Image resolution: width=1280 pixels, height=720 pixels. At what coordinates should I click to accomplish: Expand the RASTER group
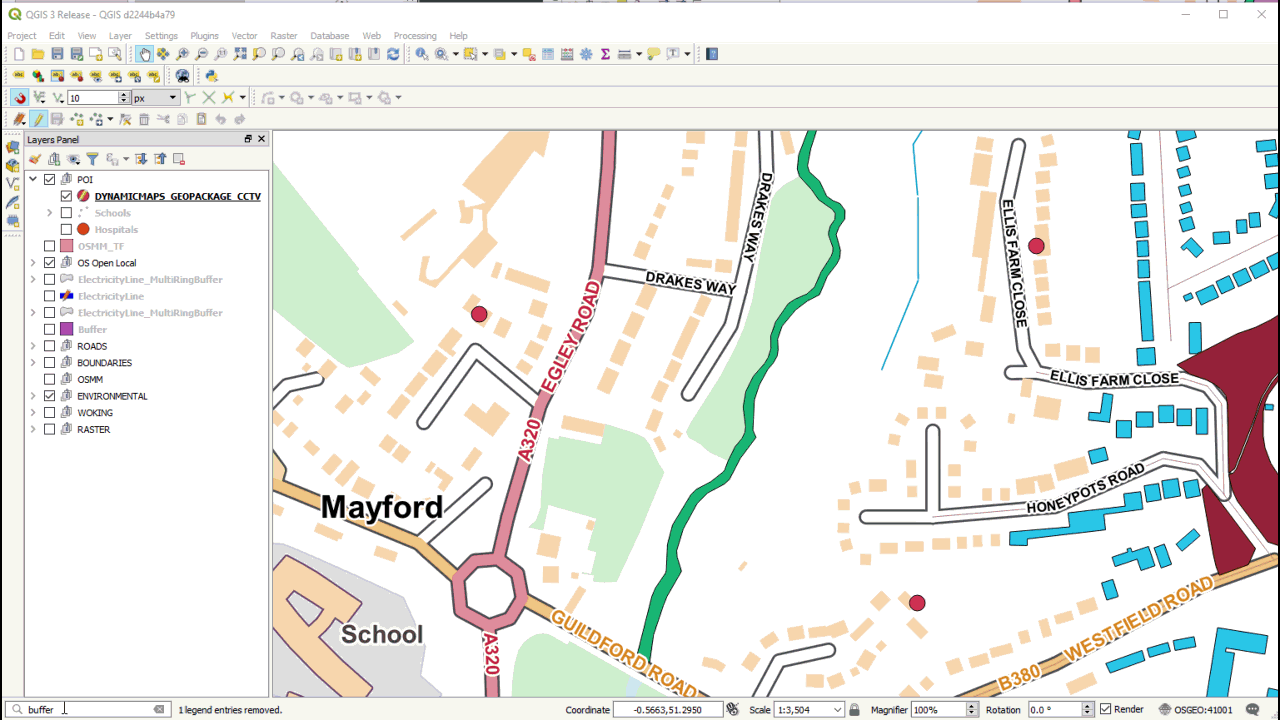33,429
